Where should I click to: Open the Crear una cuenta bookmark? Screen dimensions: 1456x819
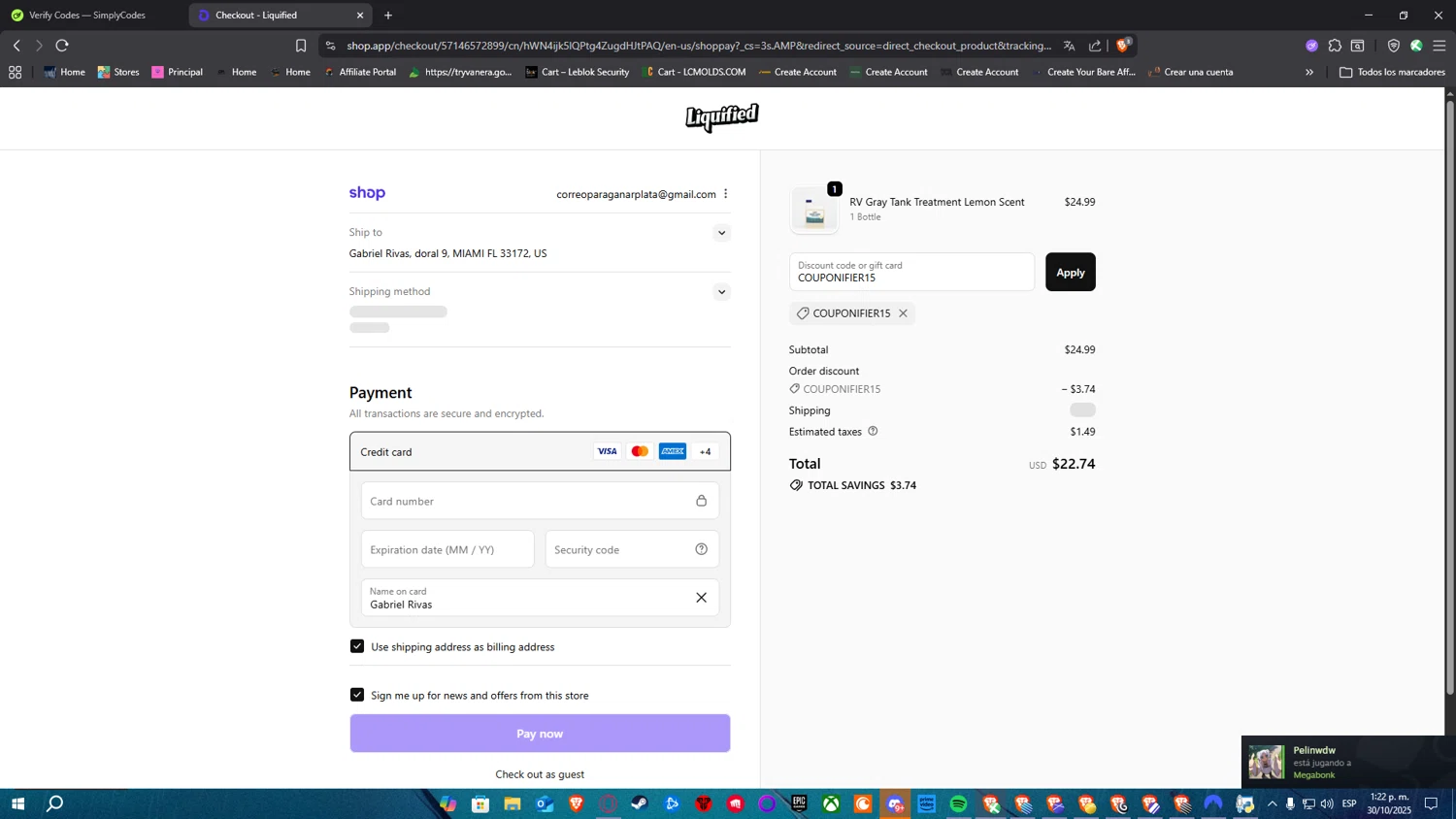tap(1191, 72)
